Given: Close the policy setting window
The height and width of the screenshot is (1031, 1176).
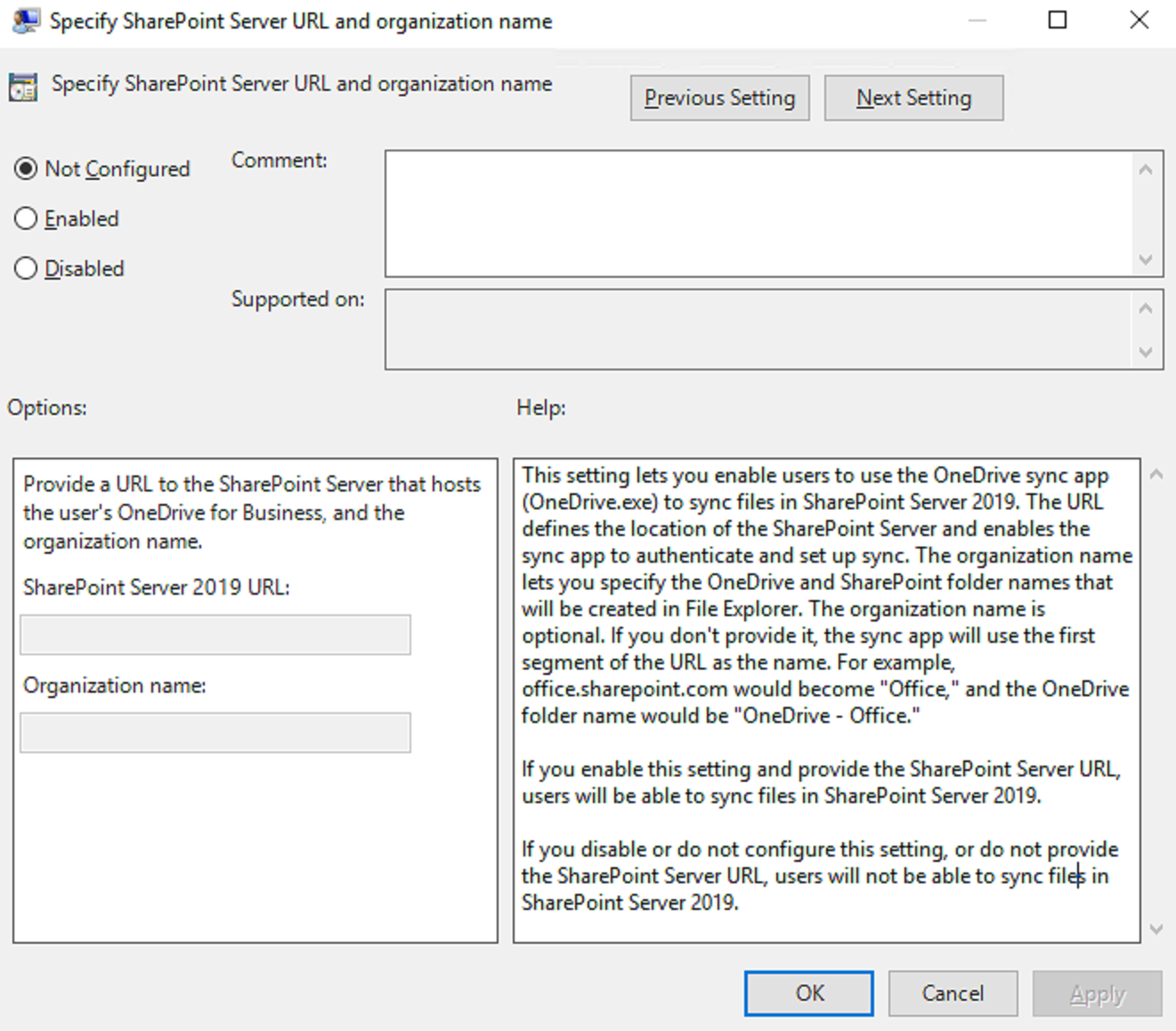Looking at the screenshot, I should point(1139,20).
